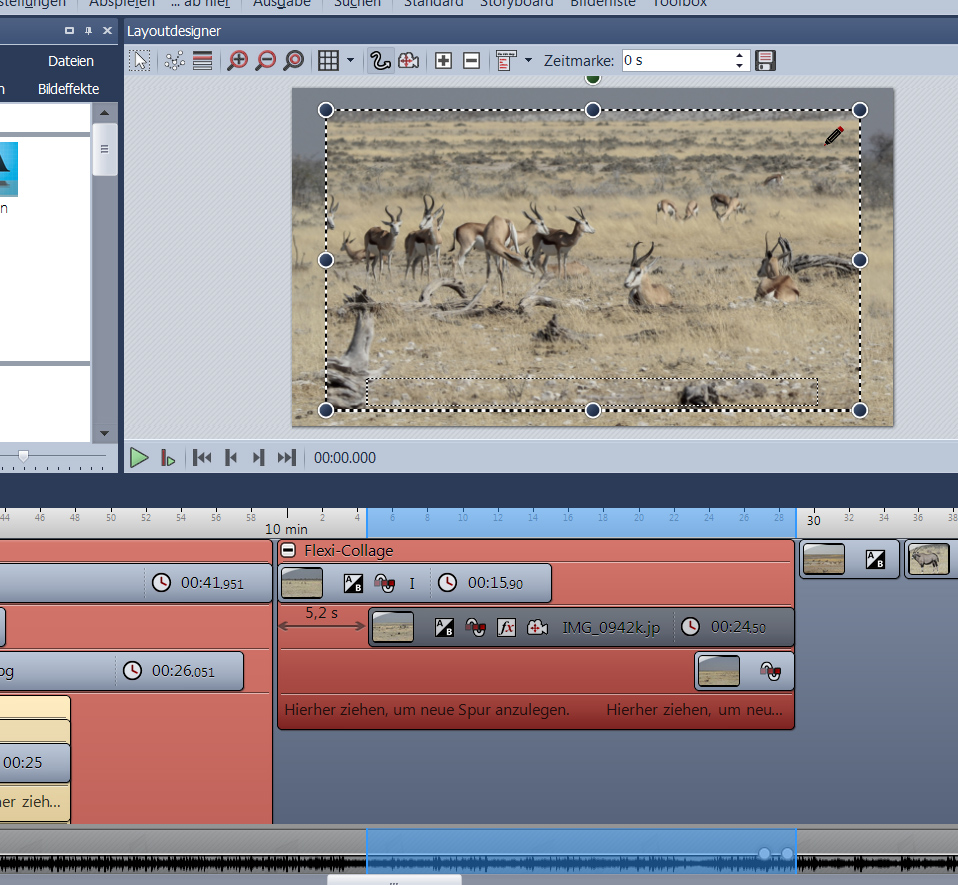
Task: Click the zoom in magnifier icon
Action: click(x=237, y=61)
